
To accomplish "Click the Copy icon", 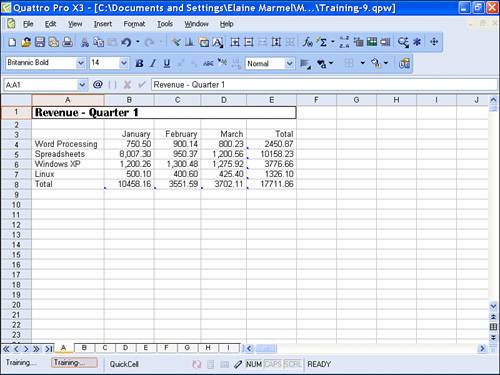I will [x=99, y=42].
